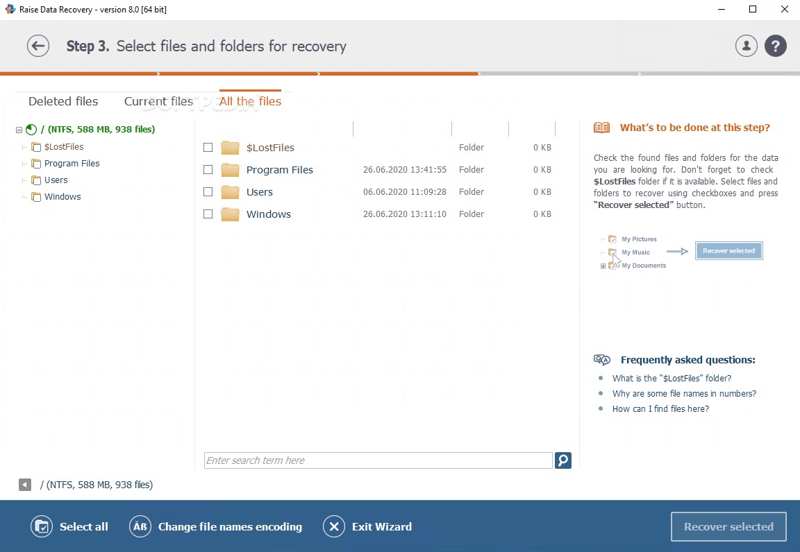Select the $LostFiles item in the tree
This screenshot has width=800, height=552.
(64, 147)
